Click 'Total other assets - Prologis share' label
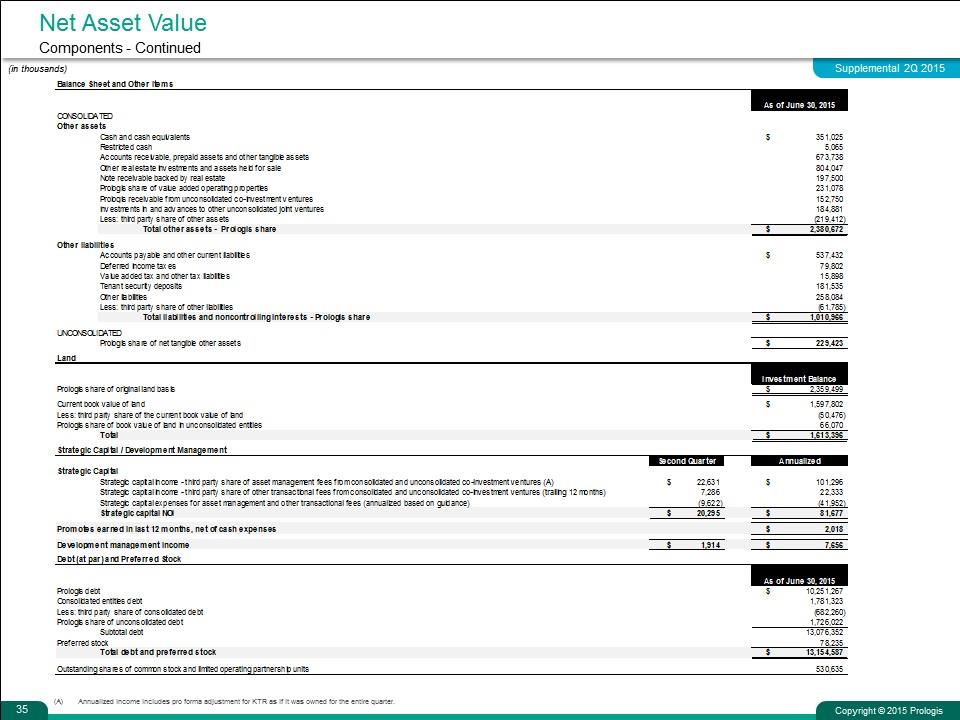The image size is (960, 720). click(x=209, y=229)
